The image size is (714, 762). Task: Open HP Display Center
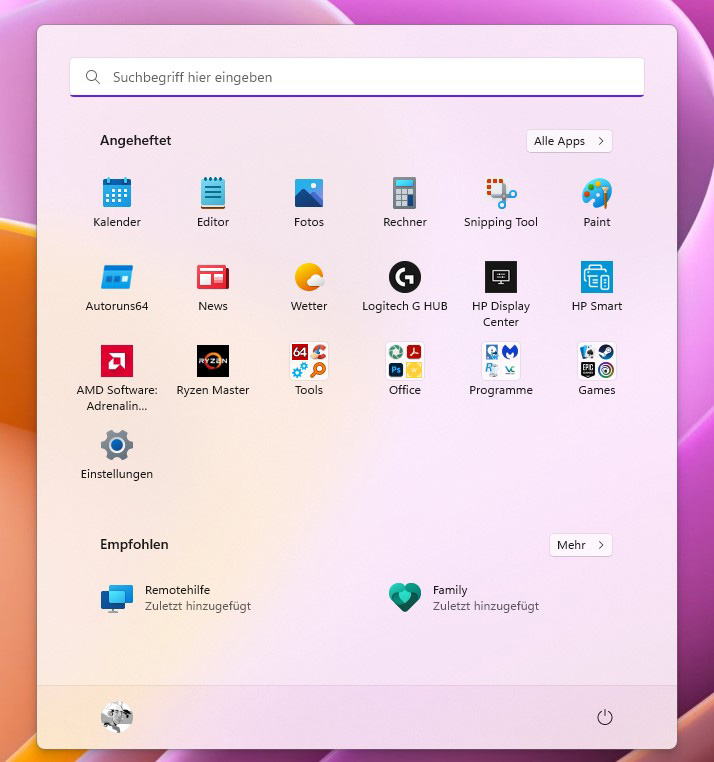point(501,294)
